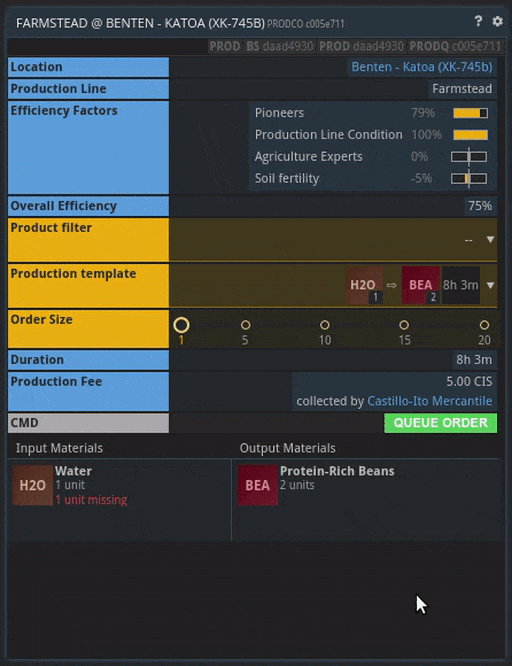Open the Benten - Katoa (XK-745b) location link
This screenshot has height=666, width=512.
coord(421,67)
